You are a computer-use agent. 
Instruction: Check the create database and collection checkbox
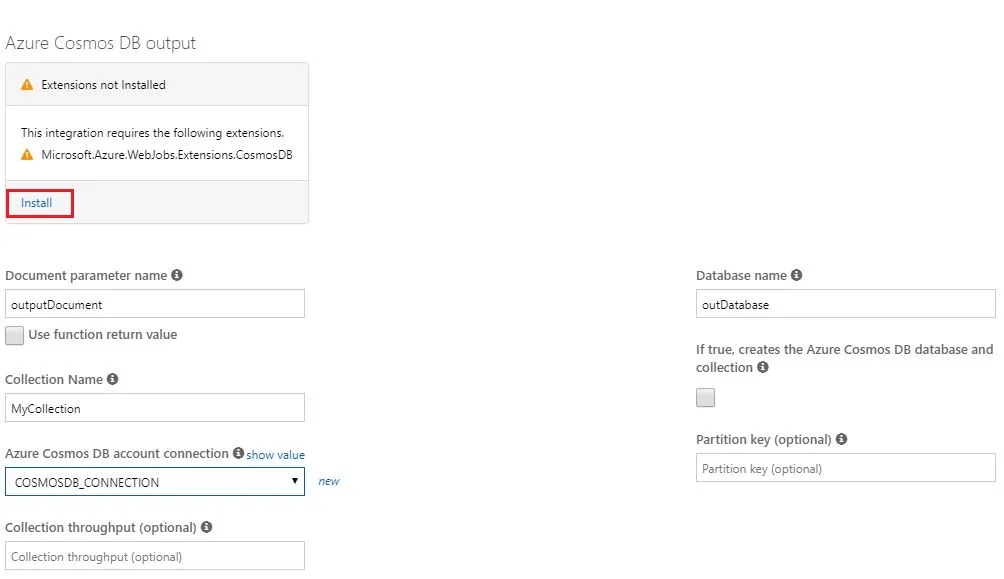pos(706,398)
